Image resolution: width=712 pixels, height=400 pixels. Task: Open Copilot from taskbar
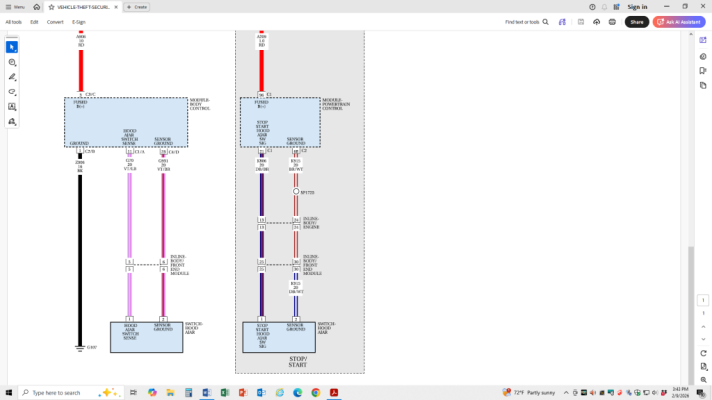152,392
